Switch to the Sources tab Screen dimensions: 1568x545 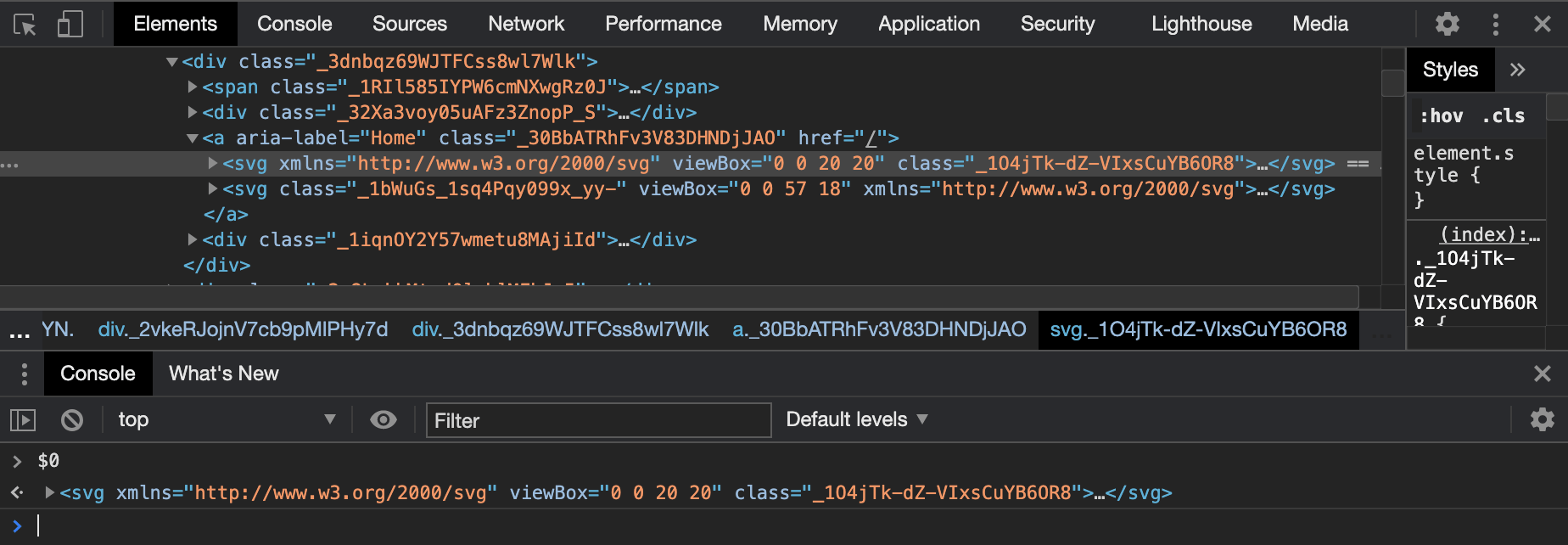pyautogui.click(x=410, y=24)
